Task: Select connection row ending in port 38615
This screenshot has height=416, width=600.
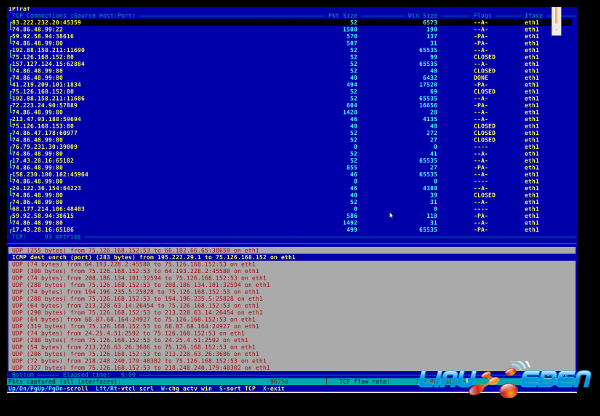Action: [291, 216]
